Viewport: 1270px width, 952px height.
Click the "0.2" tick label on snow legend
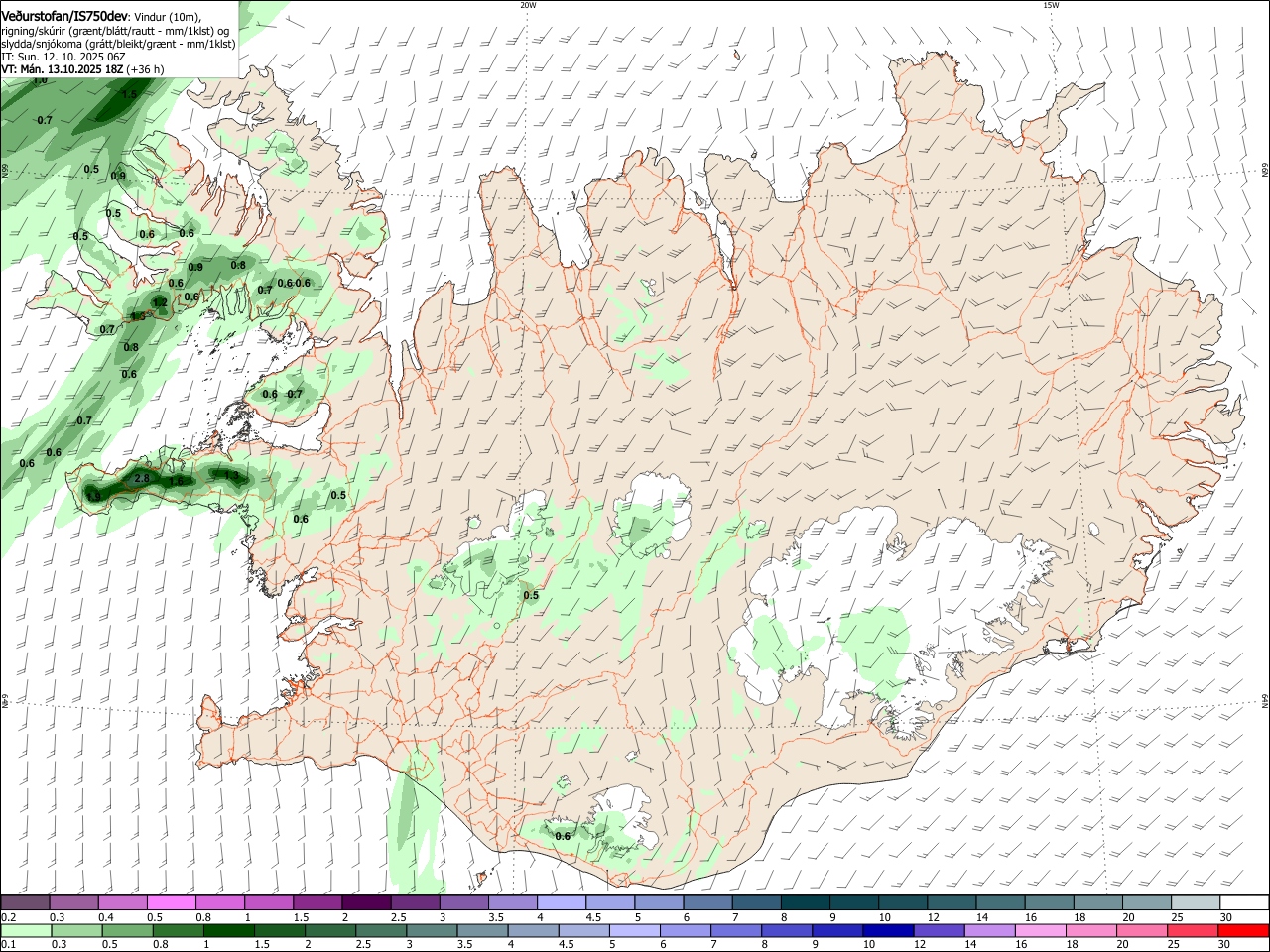(x=8, y=917)
